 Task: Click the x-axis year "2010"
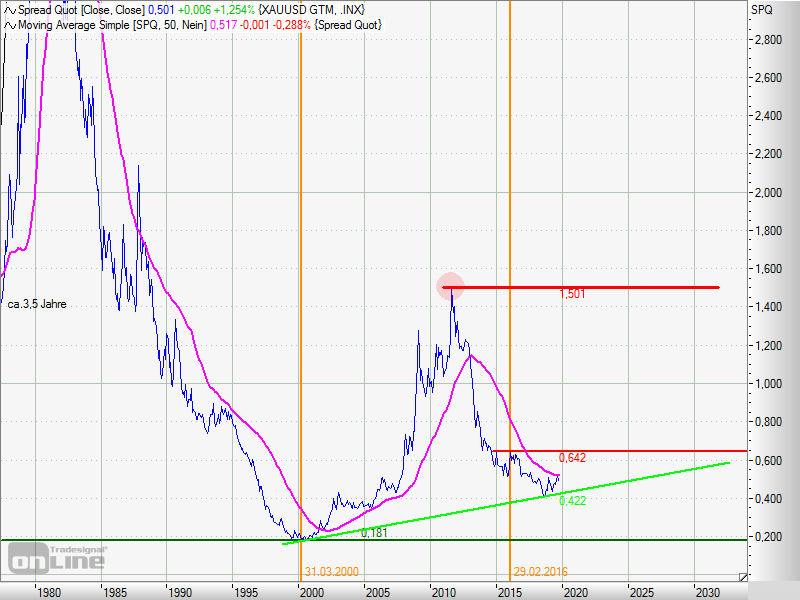444,593
